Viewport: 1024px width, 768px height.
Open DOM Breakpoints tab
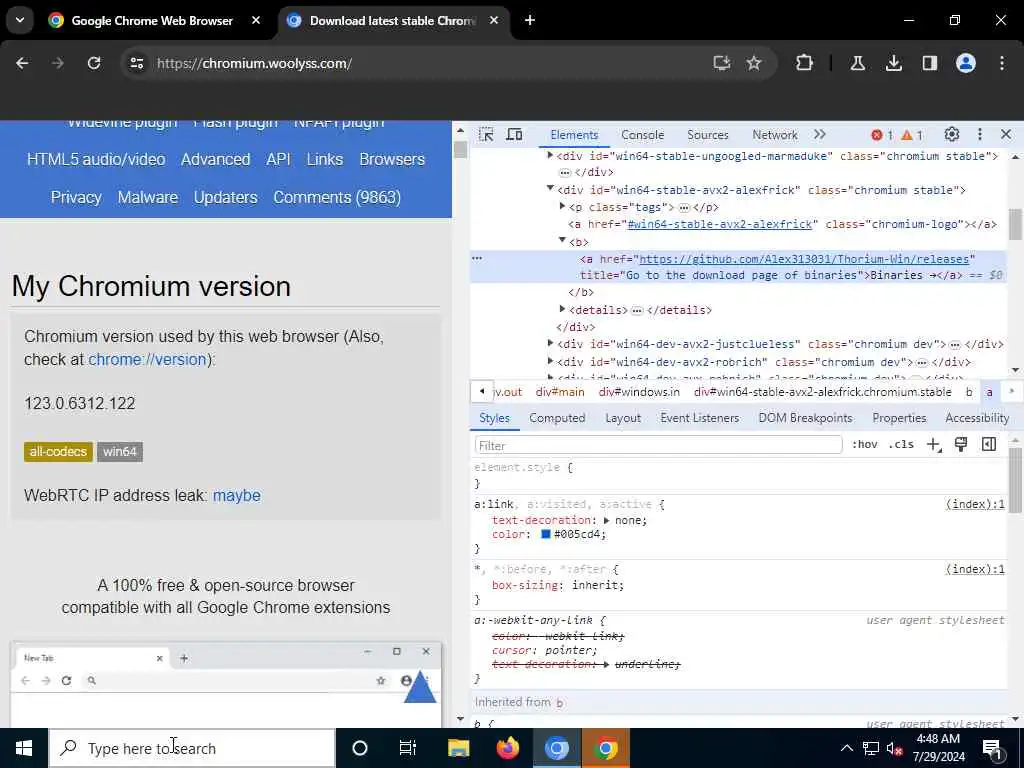(x=805, y=418)
